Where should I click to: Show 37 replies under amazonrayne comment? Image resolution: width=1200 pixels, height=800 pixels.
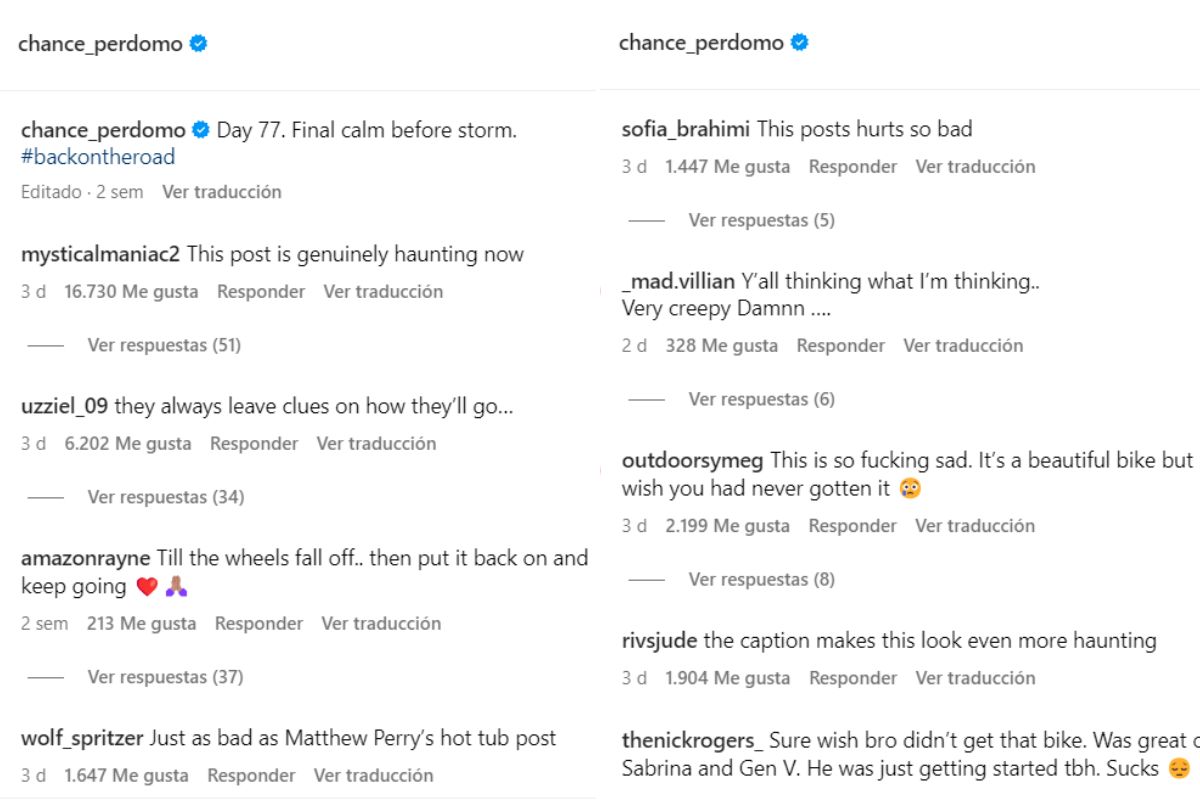click(165, 677)
